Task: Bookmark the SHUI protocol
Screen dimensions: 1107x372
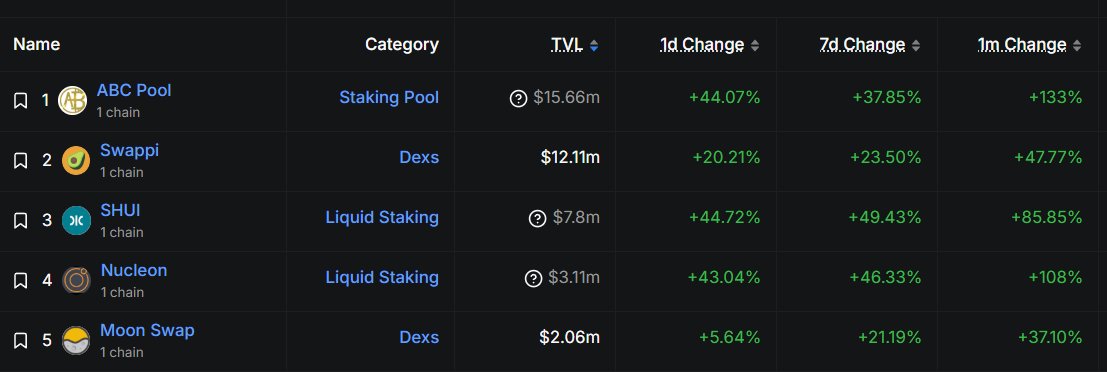Action: point(20,221)
